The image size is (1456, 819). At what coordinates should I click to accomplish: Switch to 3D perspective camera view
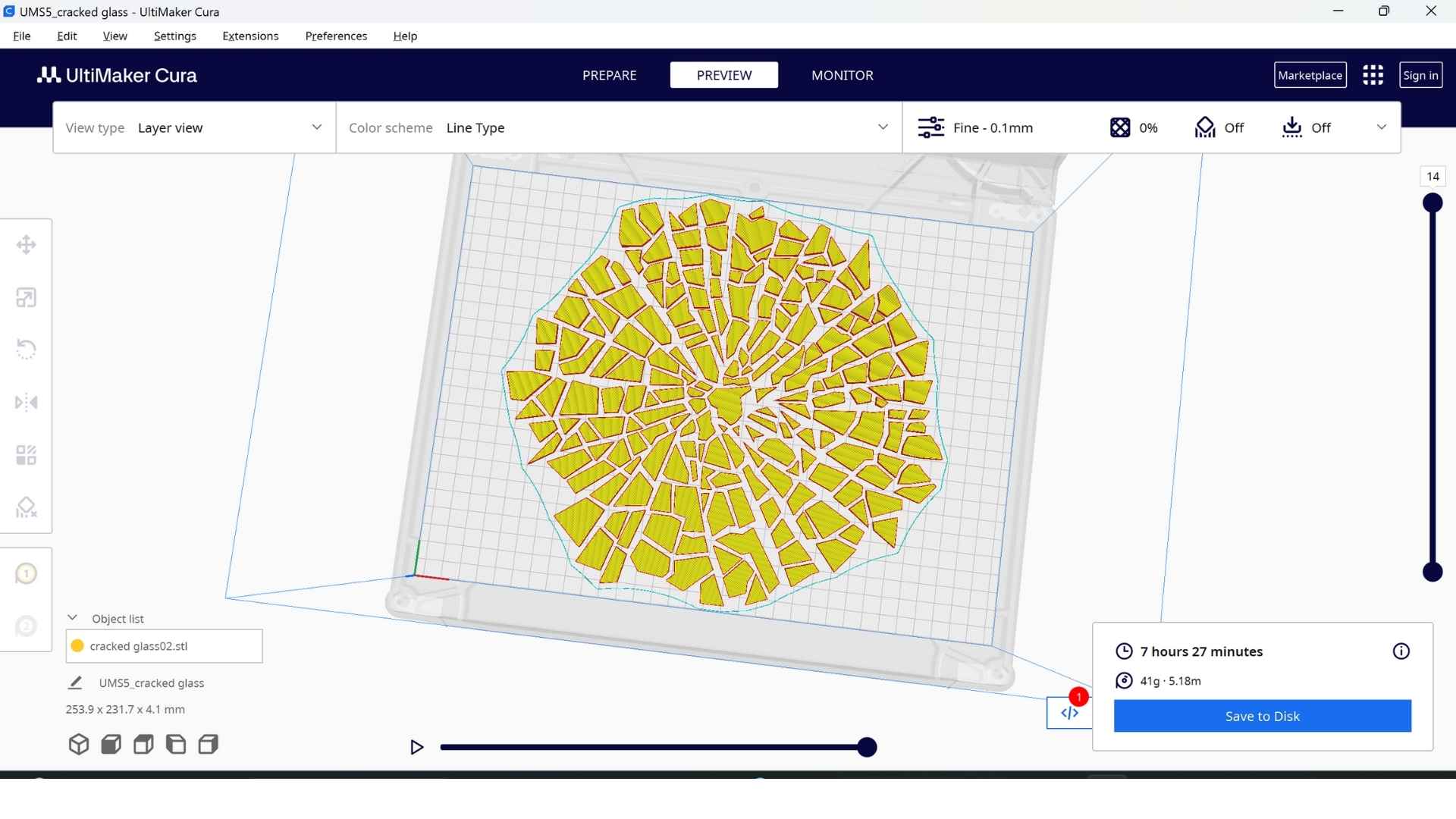[x=79, y=745]
